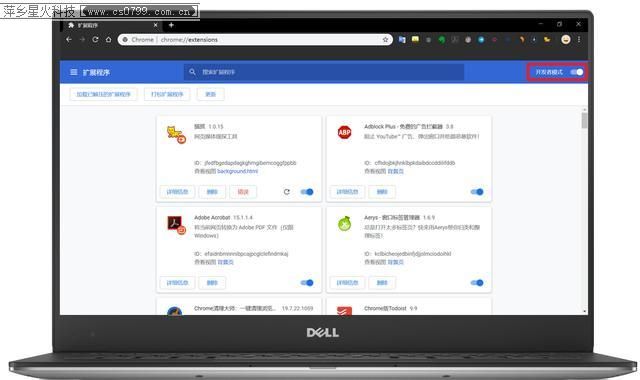Click the load unpacked extension button
This screenshot has width=640, height=380.
103,94
